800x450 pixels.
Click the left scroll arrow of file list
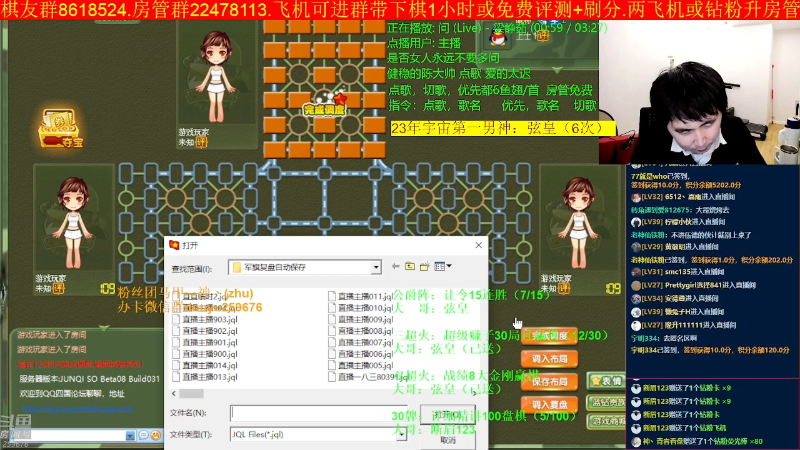point(174,393)
